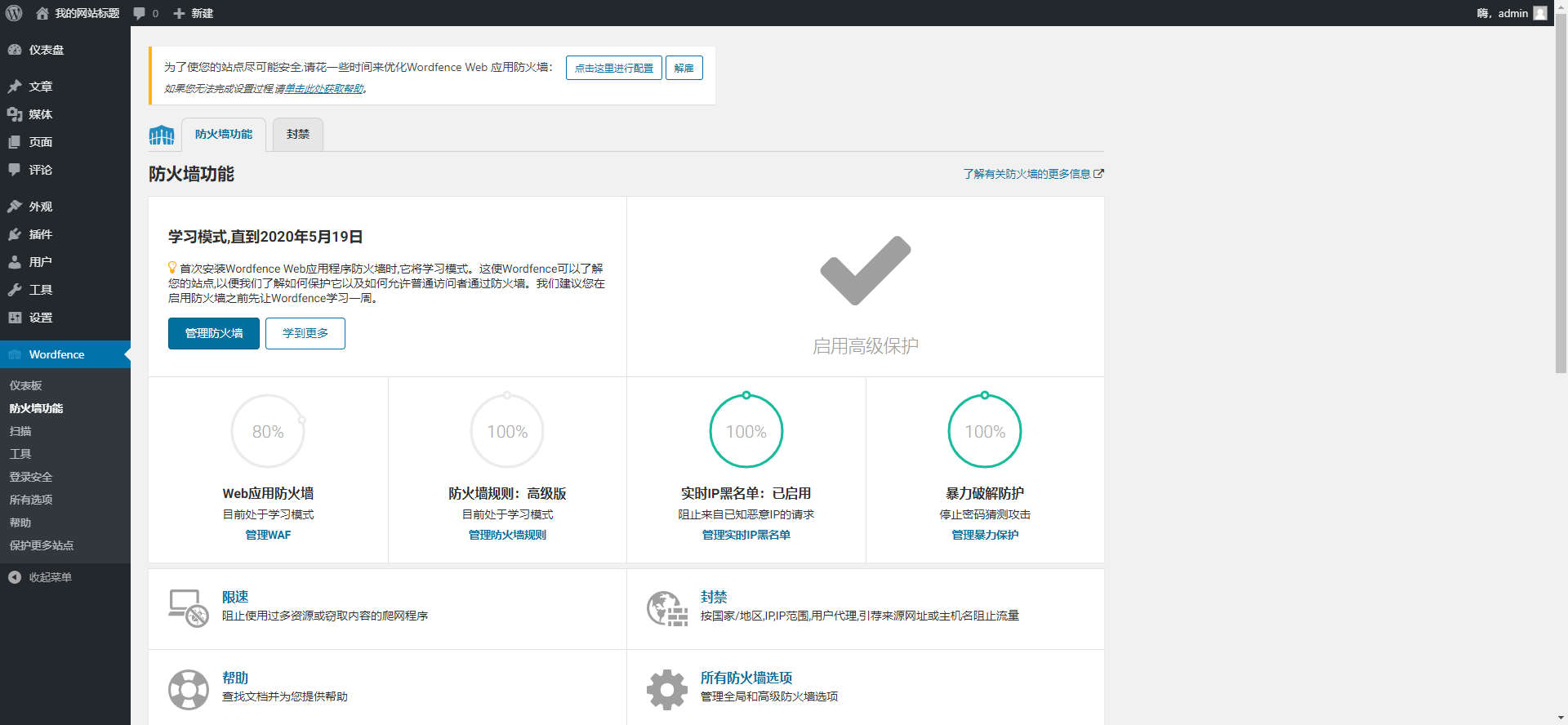Click the 限速 rate limiting monitor icon
Viewport: 1568px width, 725px height.
(x=189, y=608)
